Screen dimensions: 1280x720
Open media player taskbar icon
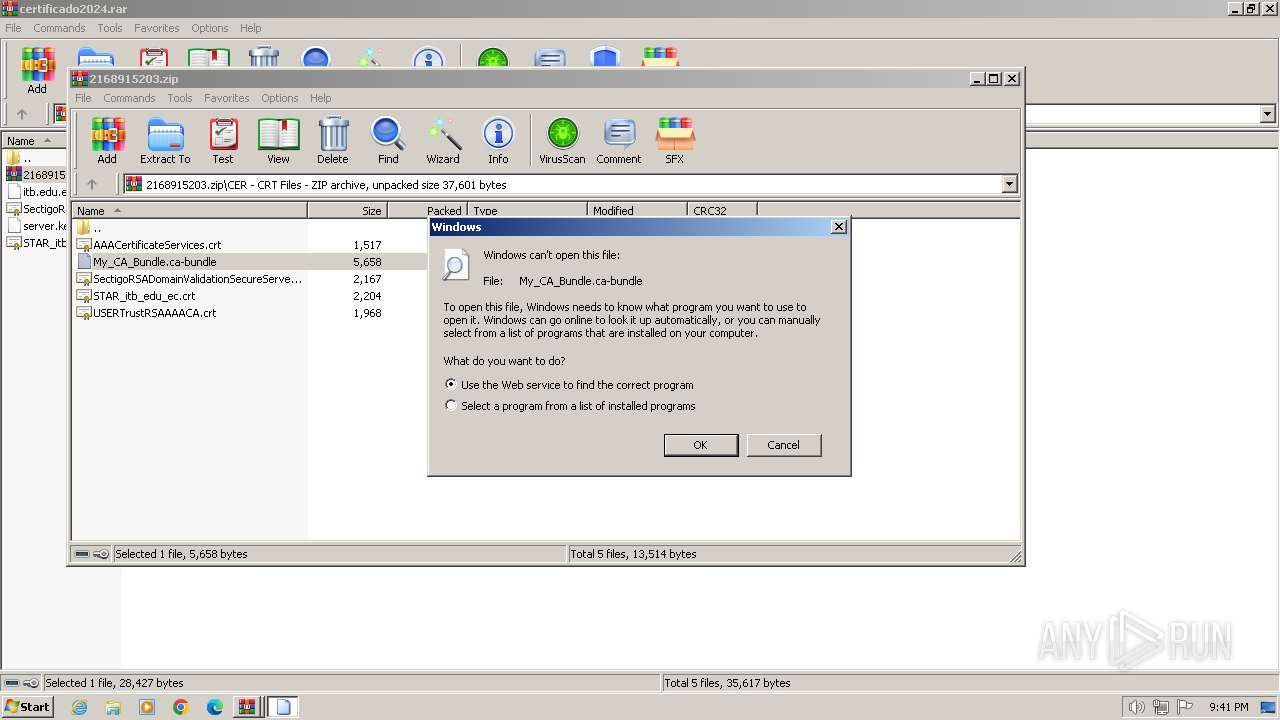147,707
